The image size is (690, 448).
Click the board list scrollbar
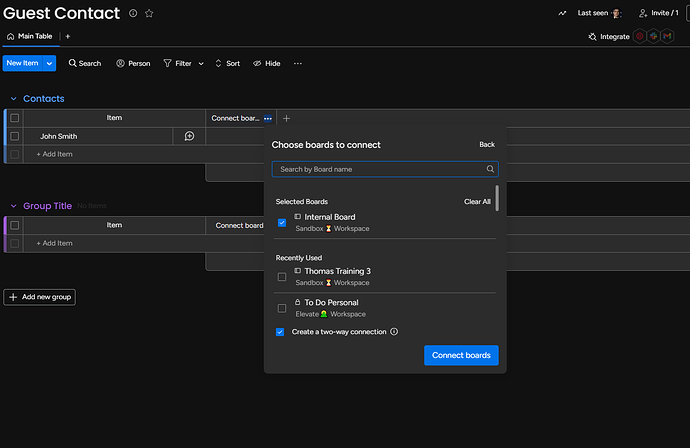tap(497, 197)
